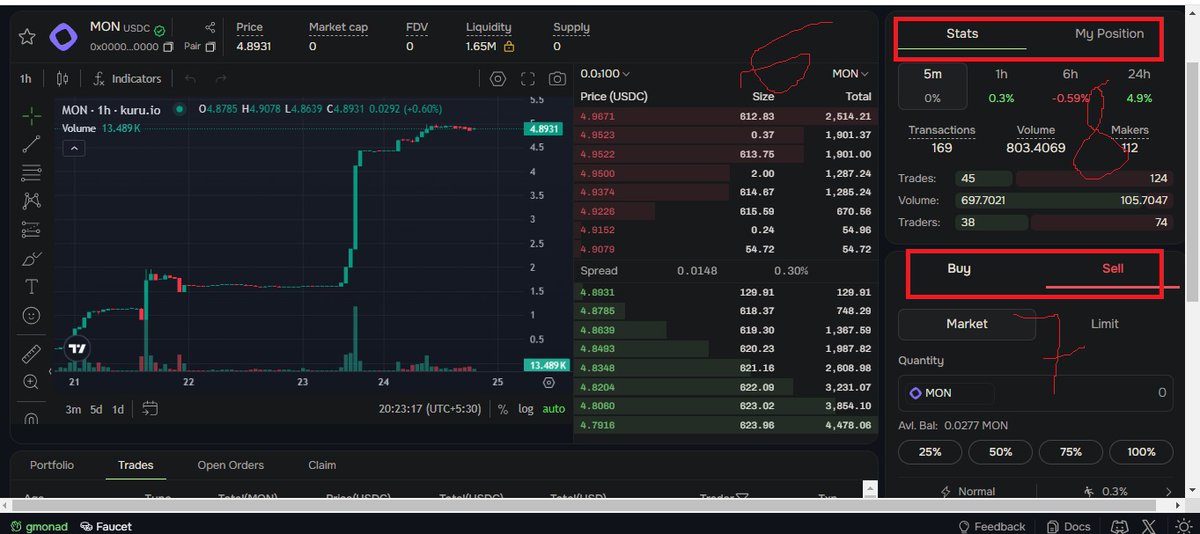Undo the last chart action
This screenshot has height=534, width=1200.
(190, 78)
